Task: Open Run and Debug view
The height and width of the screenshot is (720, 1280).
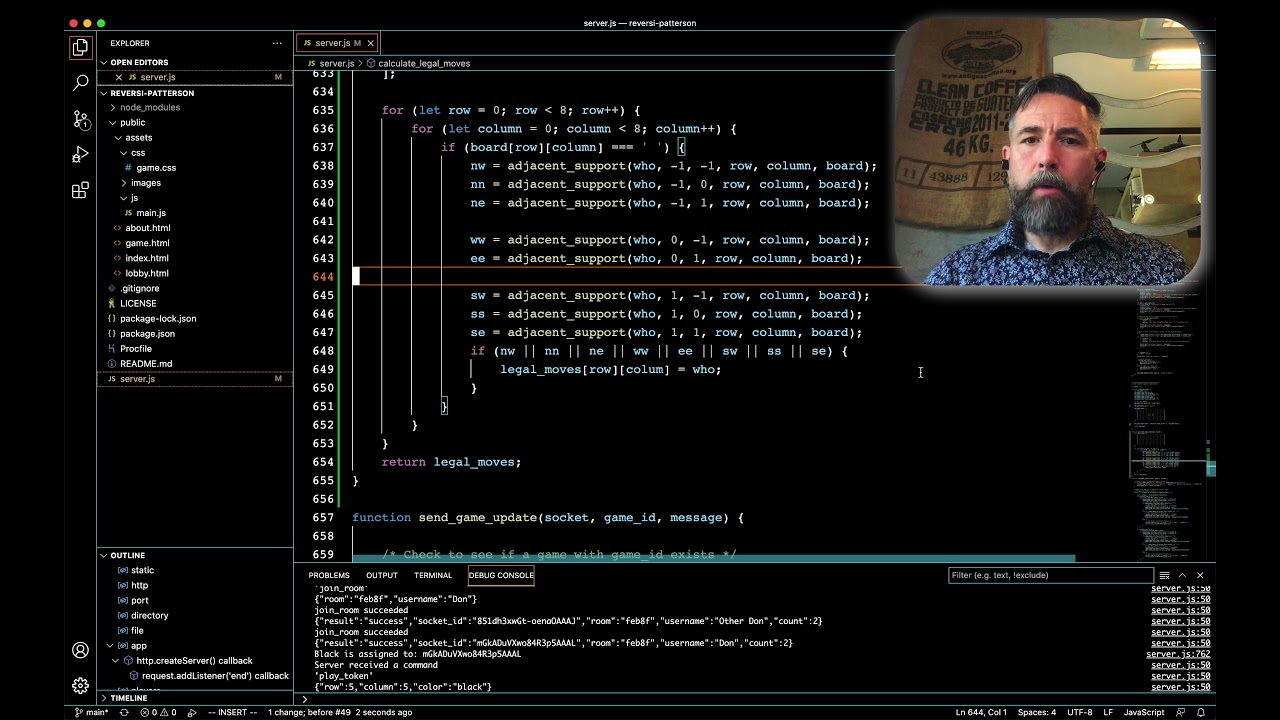Action: (x=80, y=155)
